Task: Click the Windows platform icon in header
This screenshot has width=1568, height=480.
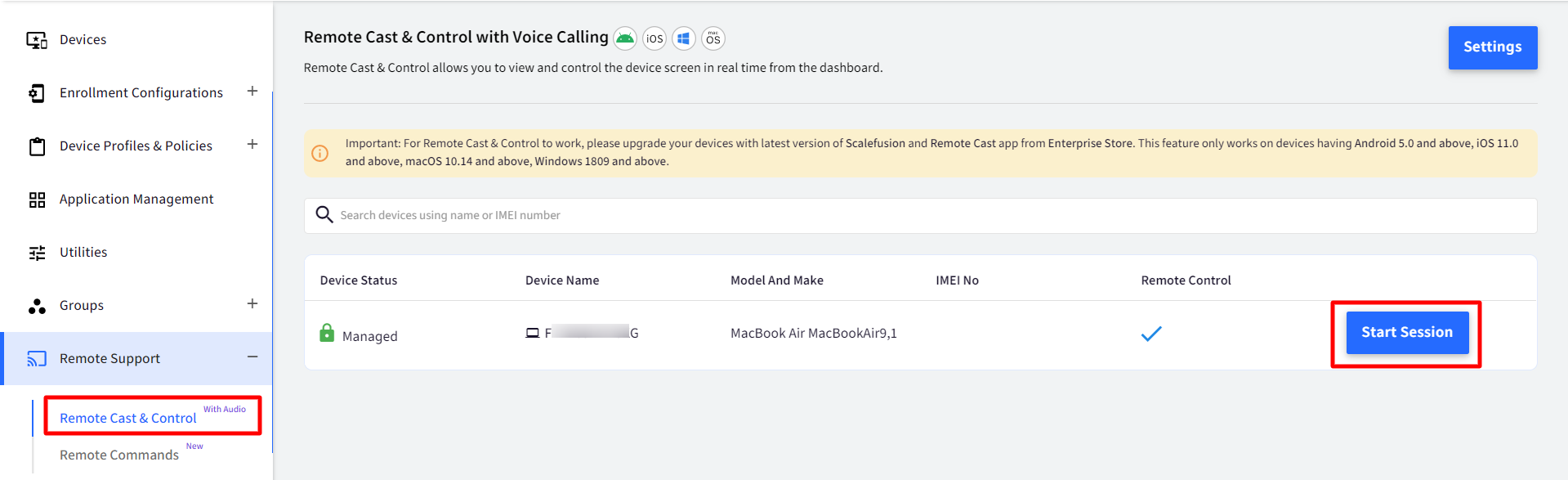Action: [x=684, y=38]
